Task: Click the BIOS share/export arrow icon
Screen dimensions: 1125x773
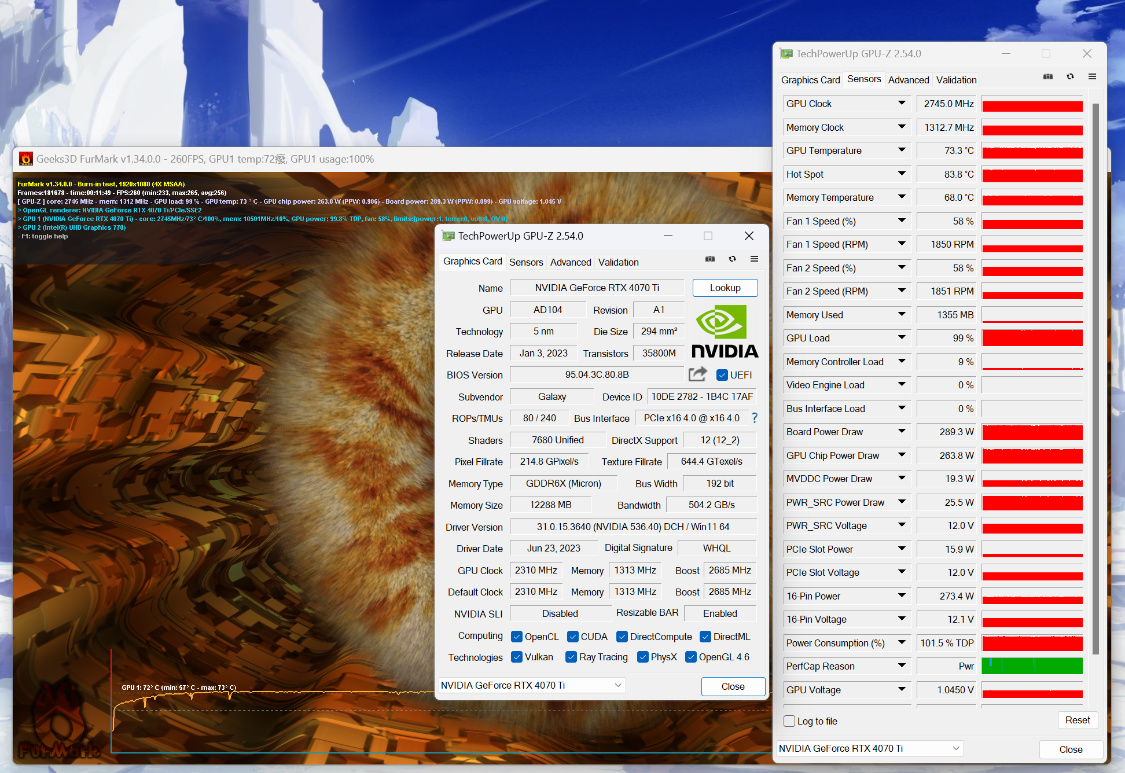Action: coord(697,374)
